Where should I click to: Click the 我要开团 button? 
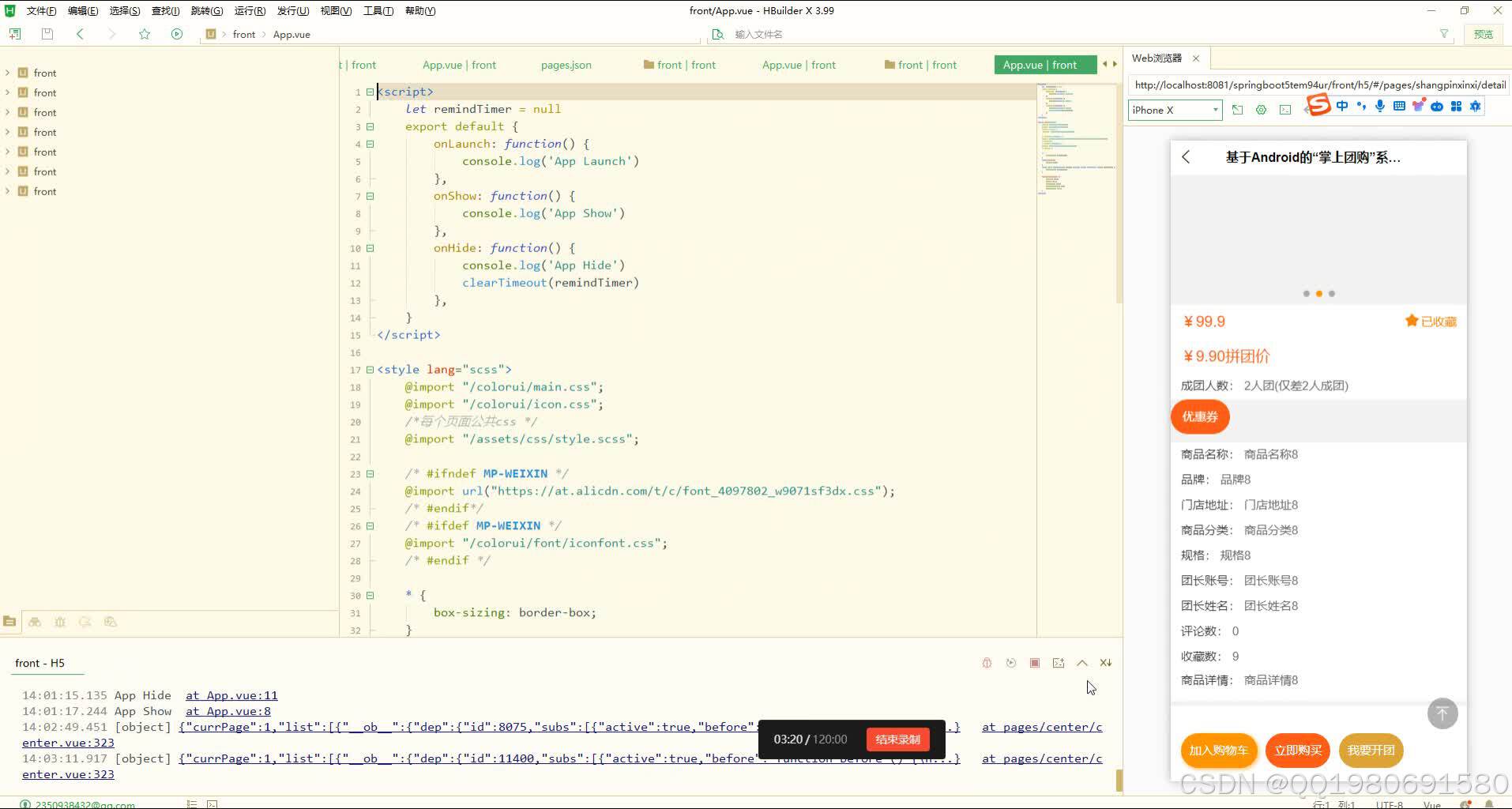1371,751
